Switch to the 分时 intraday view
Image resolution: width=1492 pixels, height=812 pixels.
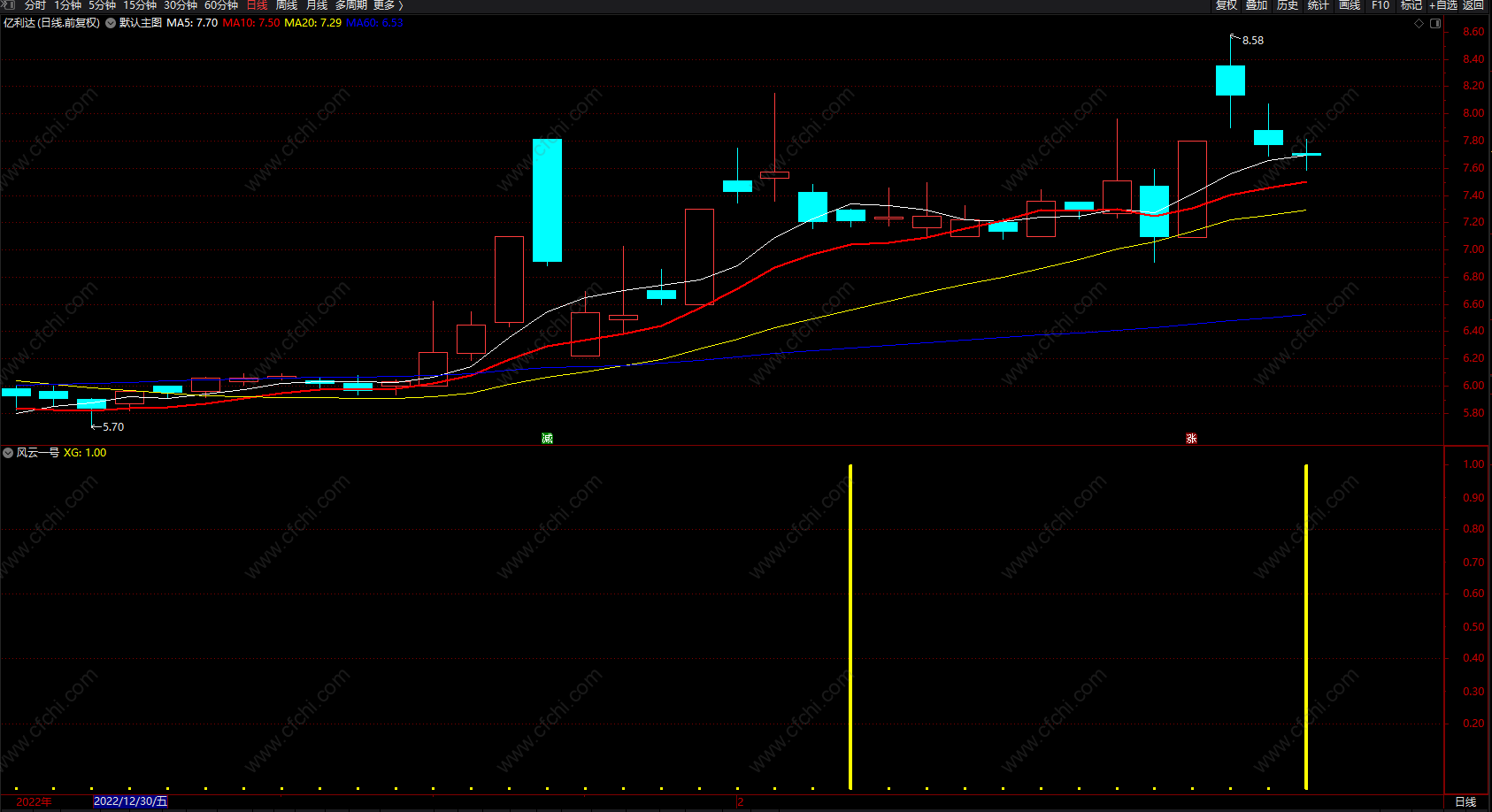click(35, 5)
